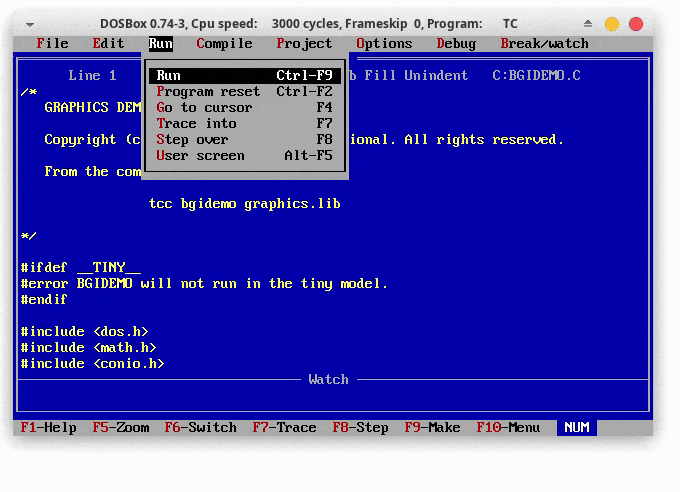
Task: Choose Step over in Run menu
Action: click(x=245, y=140)
